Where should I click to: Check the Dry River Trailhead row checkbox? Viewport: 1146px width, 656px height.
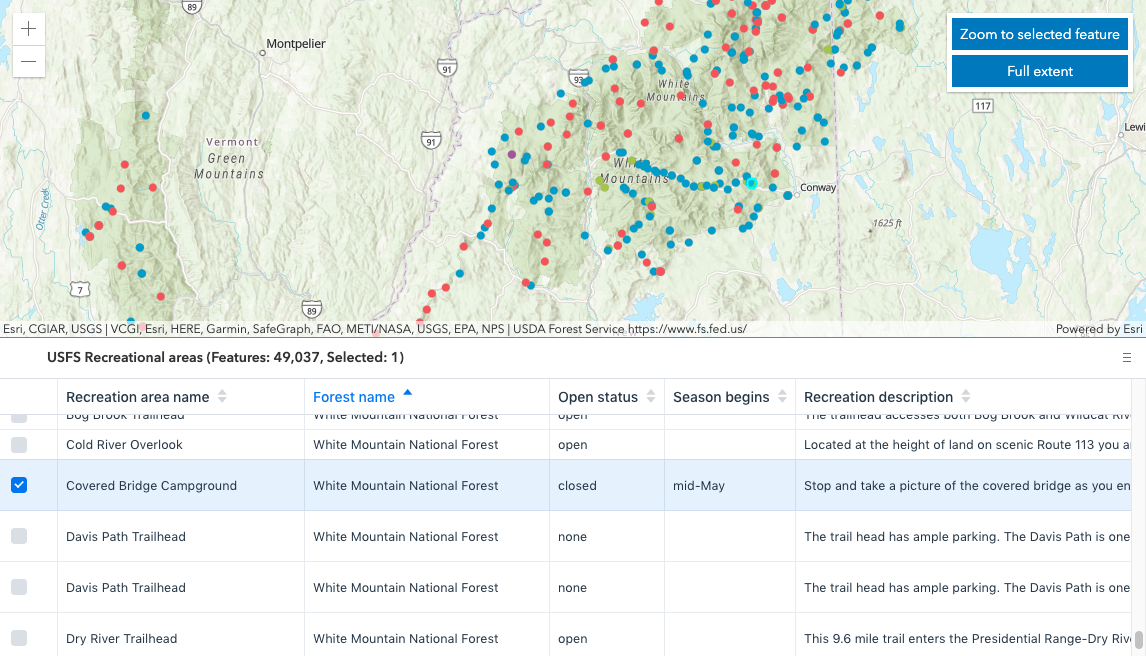pyautogui.click(x=19, y=638)
